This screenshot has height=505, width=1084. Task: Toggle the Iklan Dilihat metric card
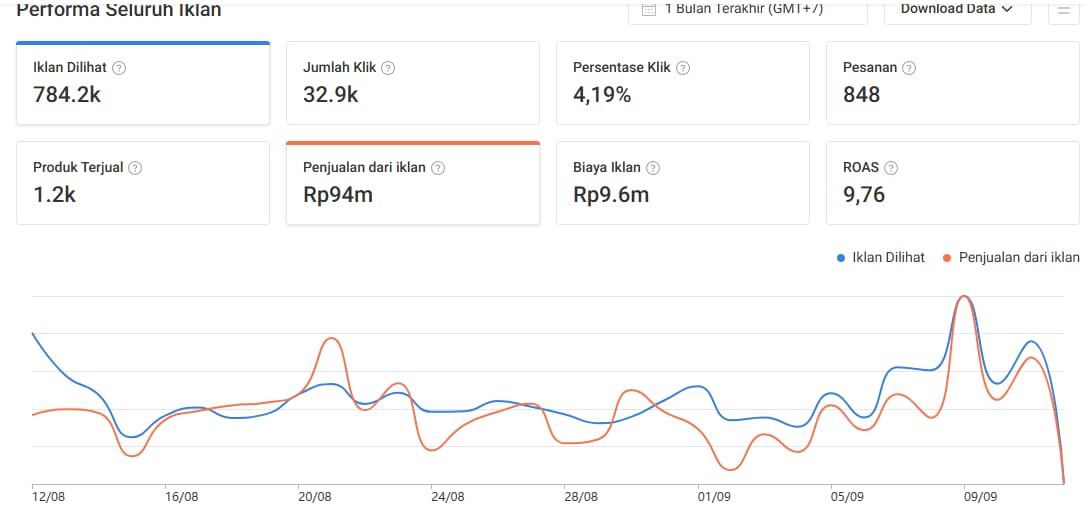pos(142,84)
